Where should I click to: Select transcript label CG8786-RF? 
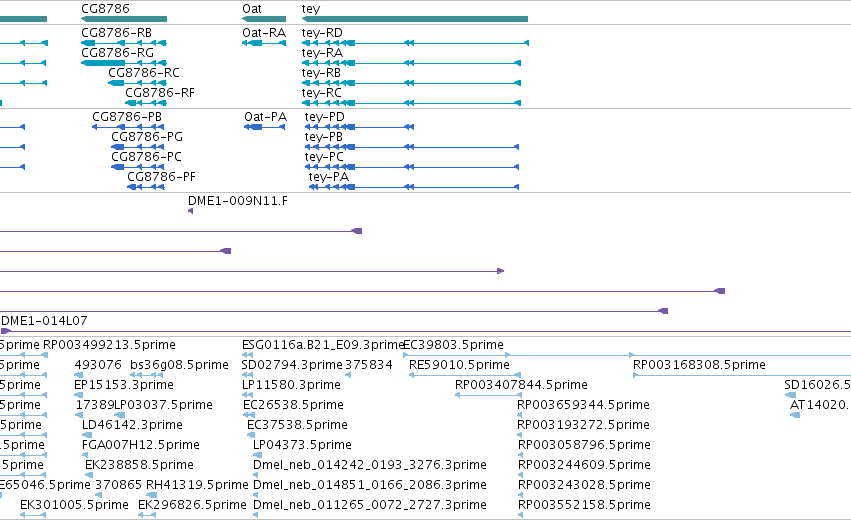click(160, 93)
